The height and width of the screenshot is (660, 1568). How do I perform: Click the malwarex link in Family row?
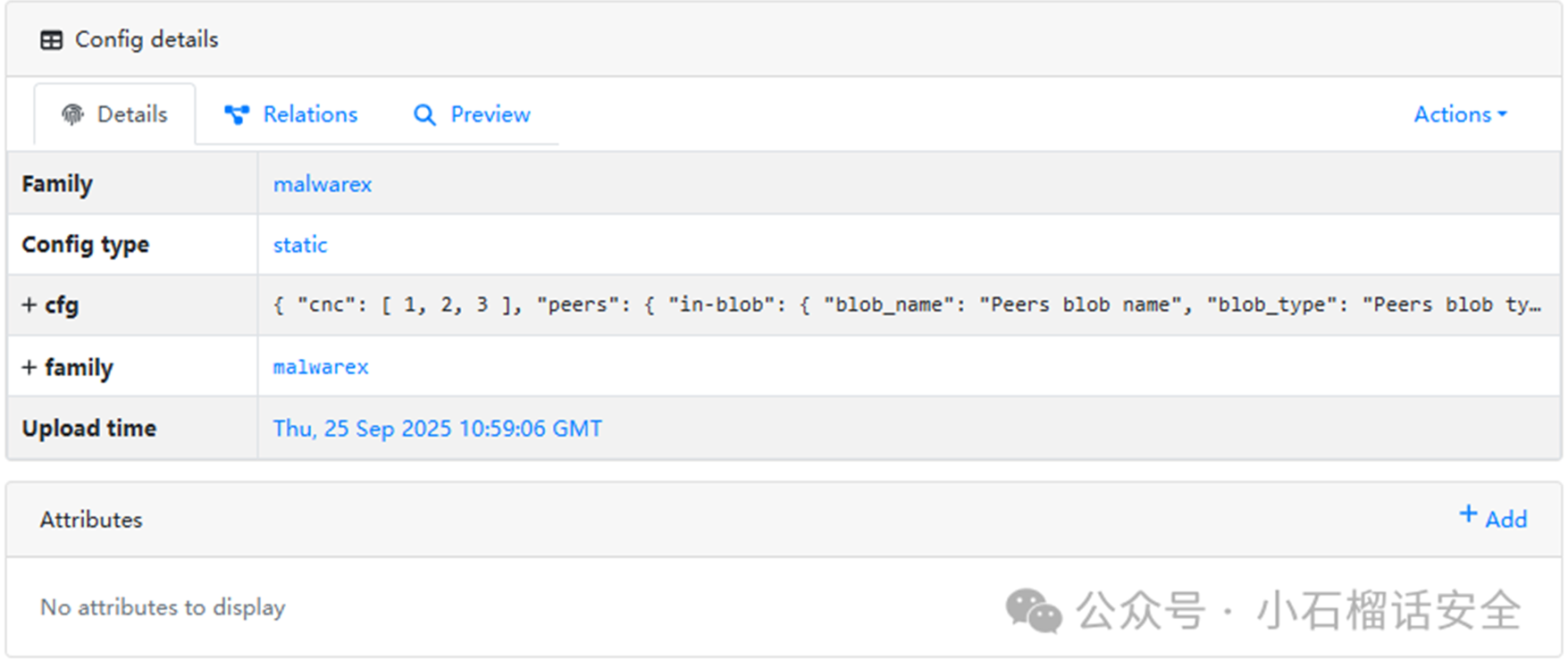(322, 184)
